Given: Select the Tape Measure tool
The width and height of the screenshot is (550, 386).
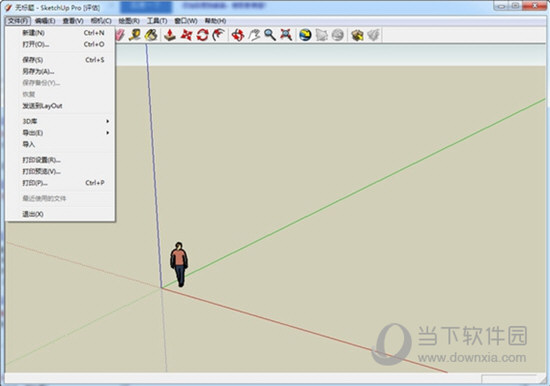Looking at the screenshot, I should pos(134,35).
